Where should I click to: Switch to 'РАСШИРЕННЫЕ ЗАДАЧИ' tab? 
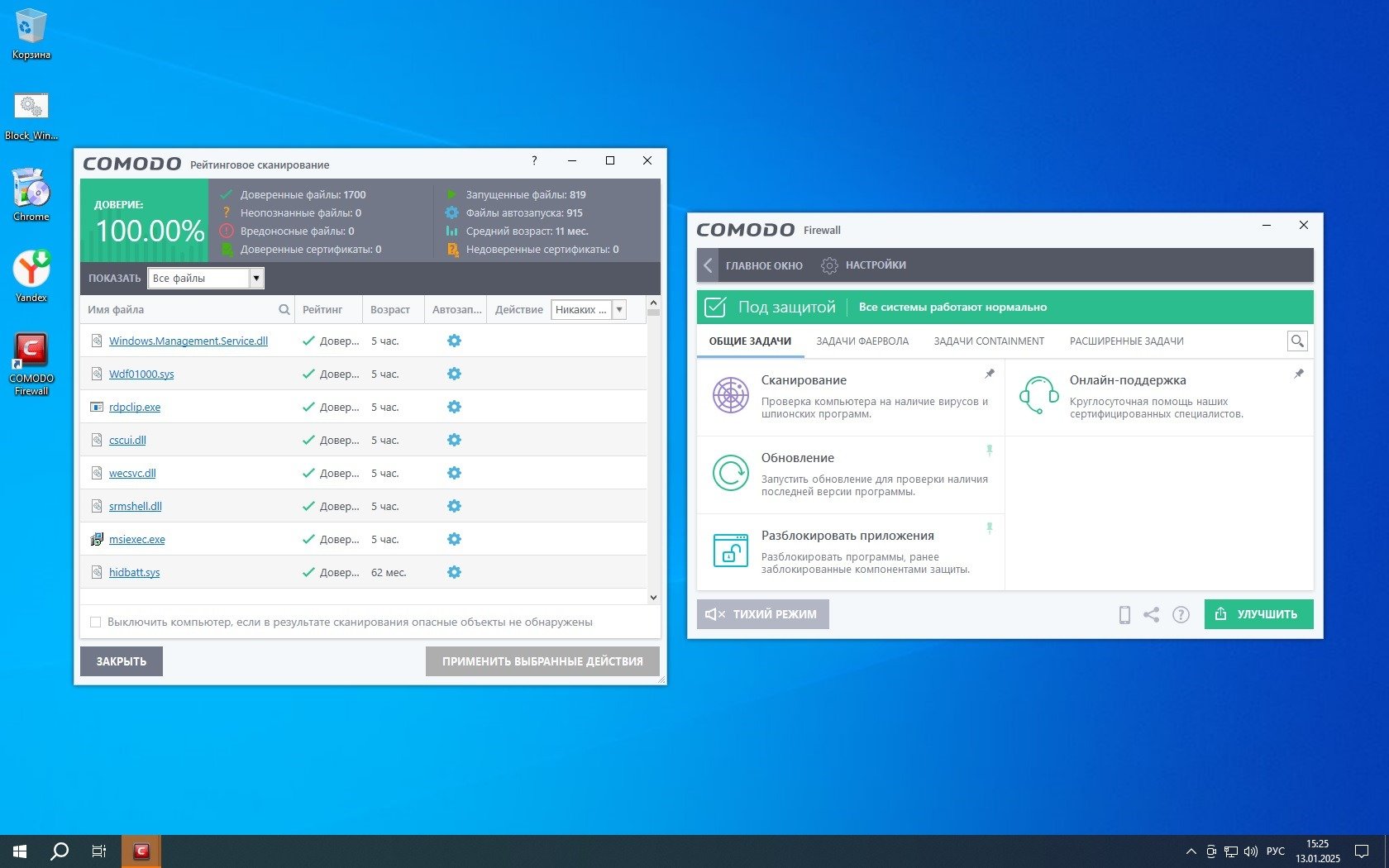[1126, 341]
